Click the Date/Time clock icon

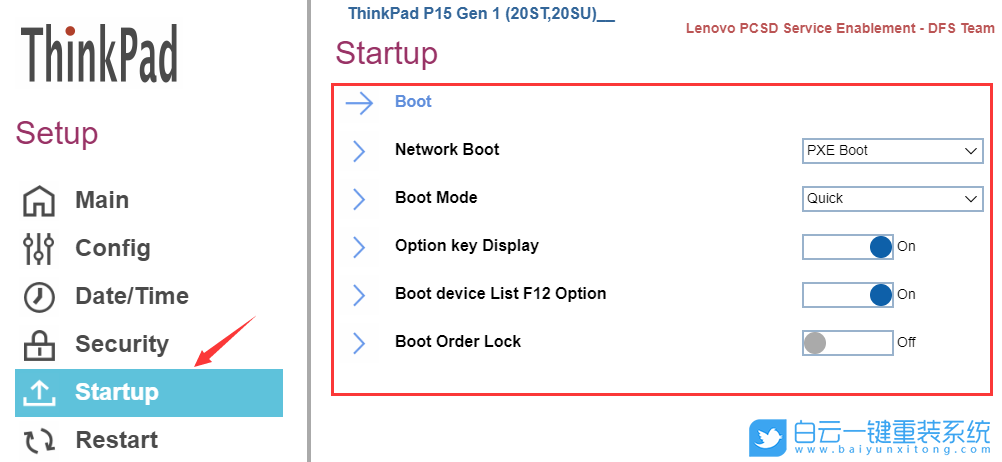tap(39, 296)
